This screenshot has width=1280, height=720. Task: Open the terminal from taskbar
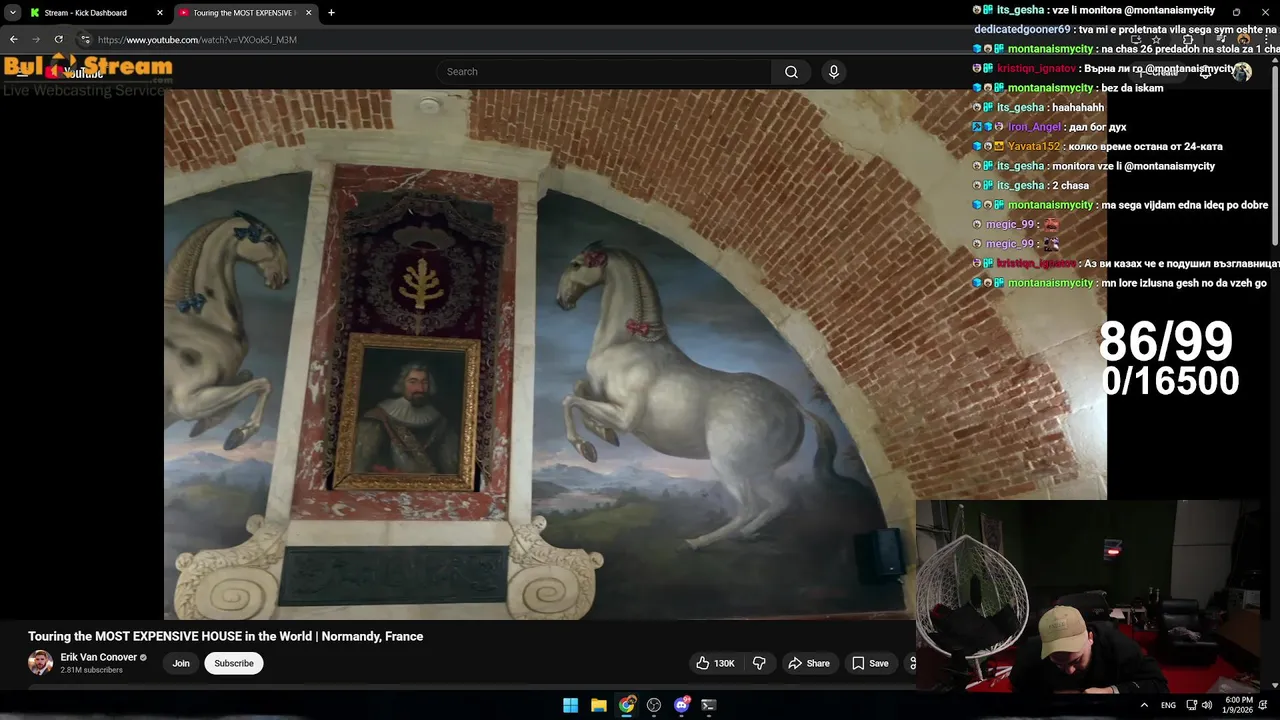pos(709,705)
